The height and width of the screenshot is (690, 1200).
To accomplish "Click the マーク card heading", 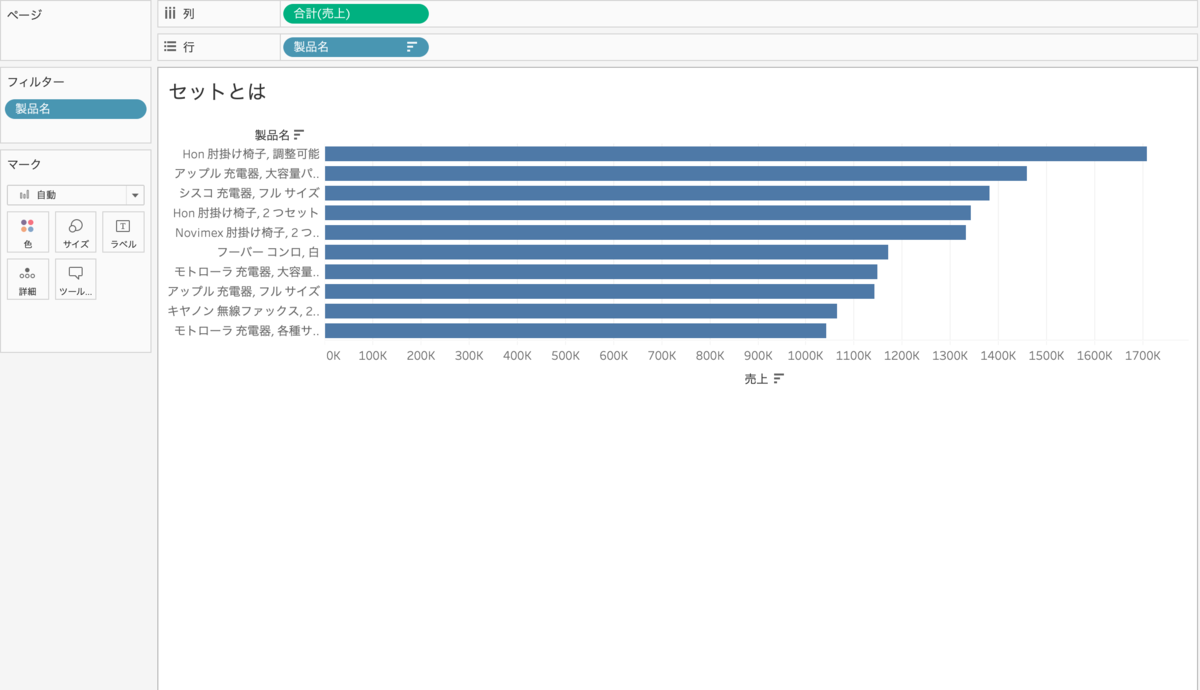I will tap(24, 164).
